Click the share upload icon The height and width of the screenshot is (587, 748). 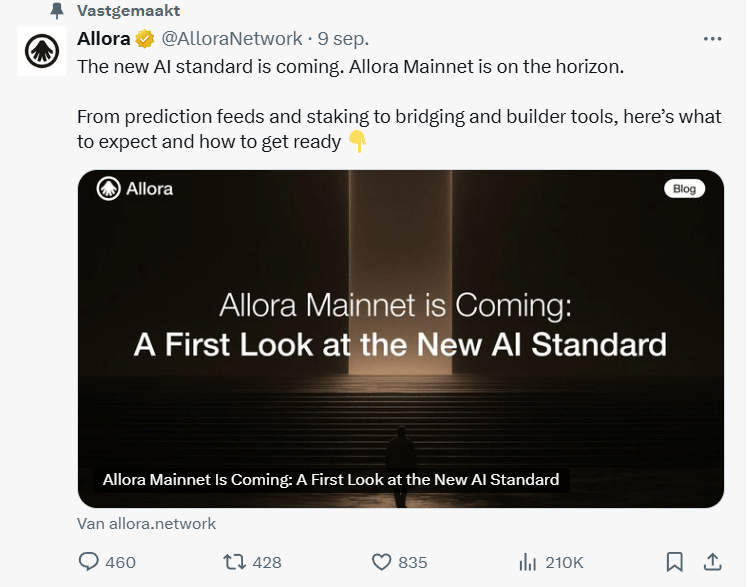pyautogui.click(x=712, y=562)
